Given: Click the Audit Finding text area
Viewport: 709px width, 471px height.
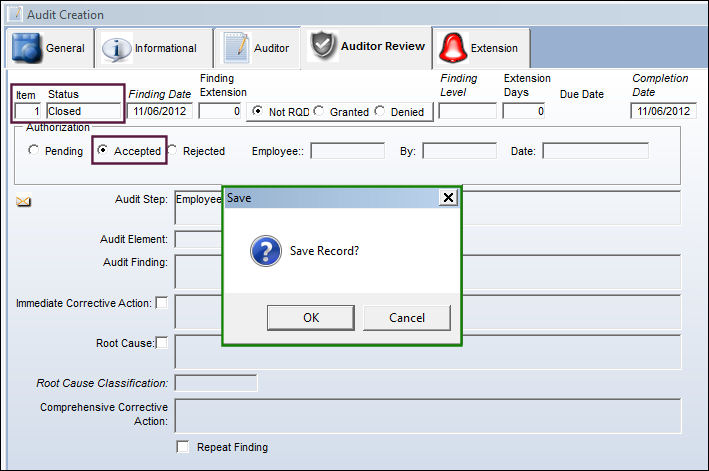Looking at the screenshot, I should click(427, 272).
